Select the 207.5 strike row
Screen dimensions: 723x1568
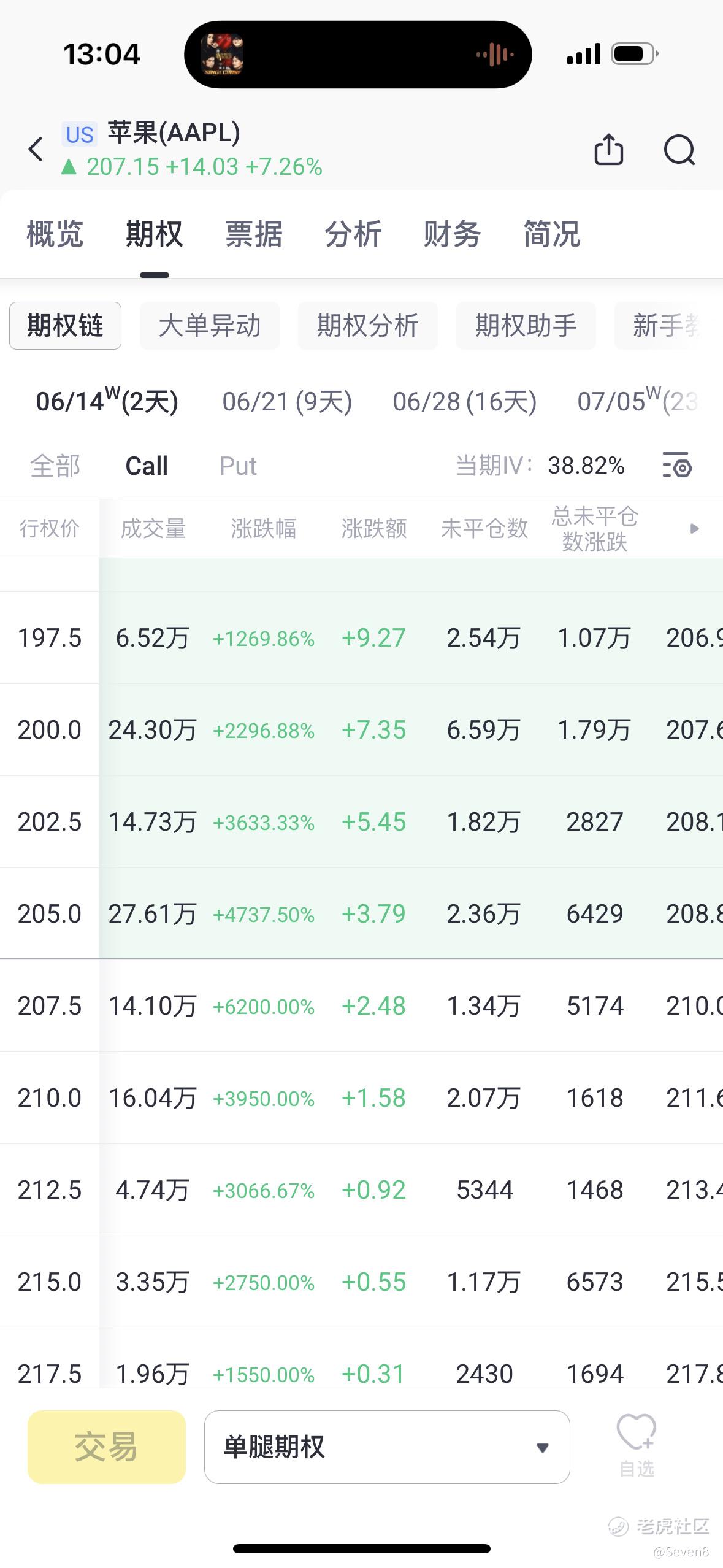pos(361,1005)
